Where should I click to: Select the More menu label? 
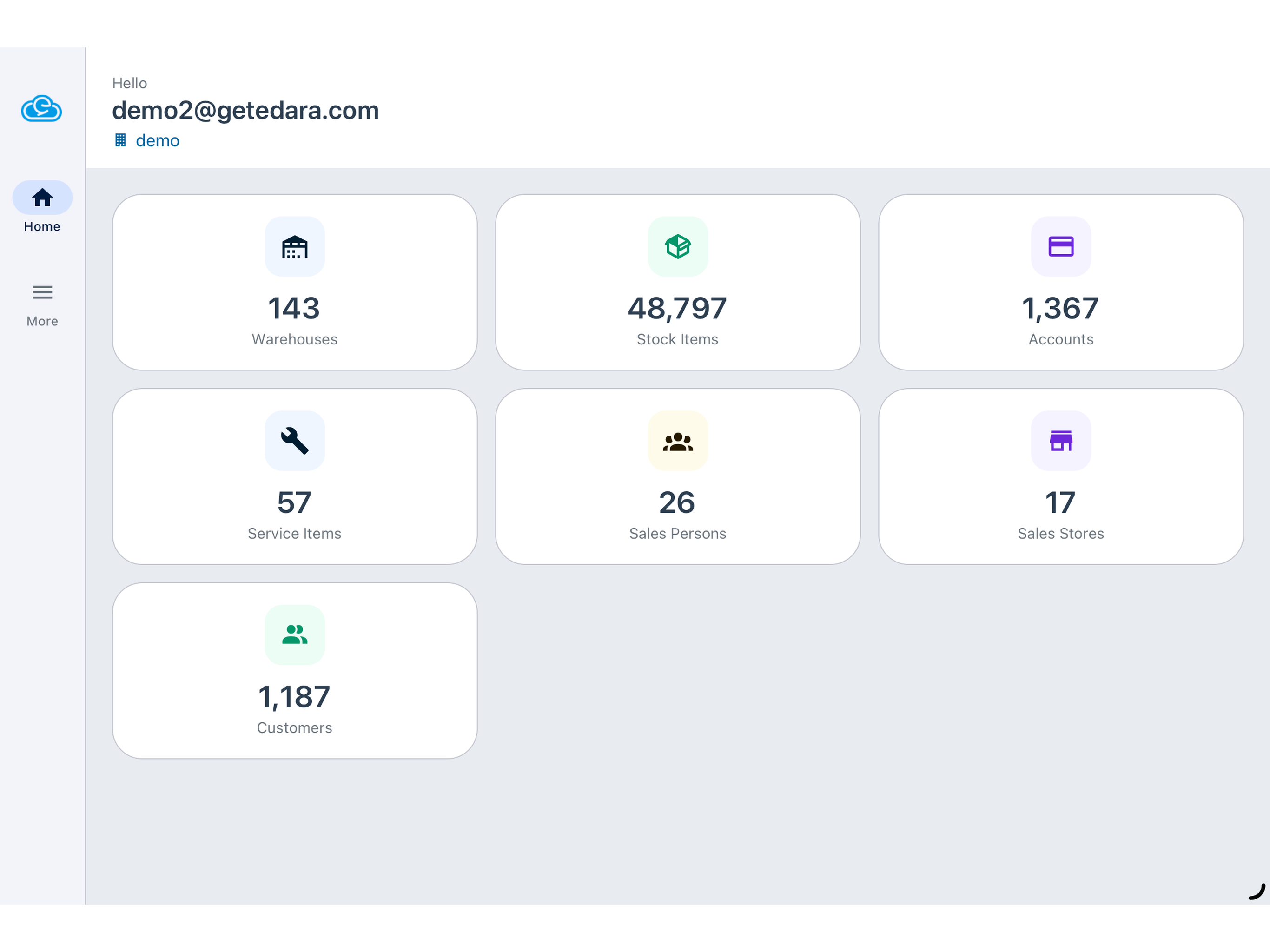click(x=42, y=322)
